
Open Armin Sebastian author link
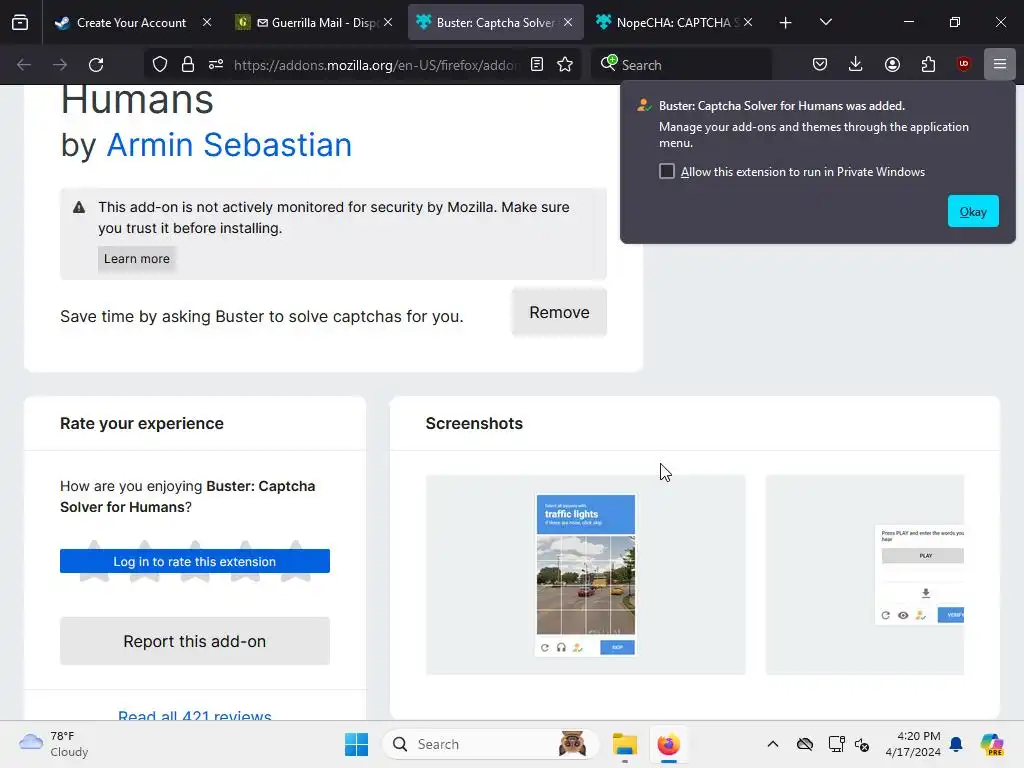(x=229, y=144)
